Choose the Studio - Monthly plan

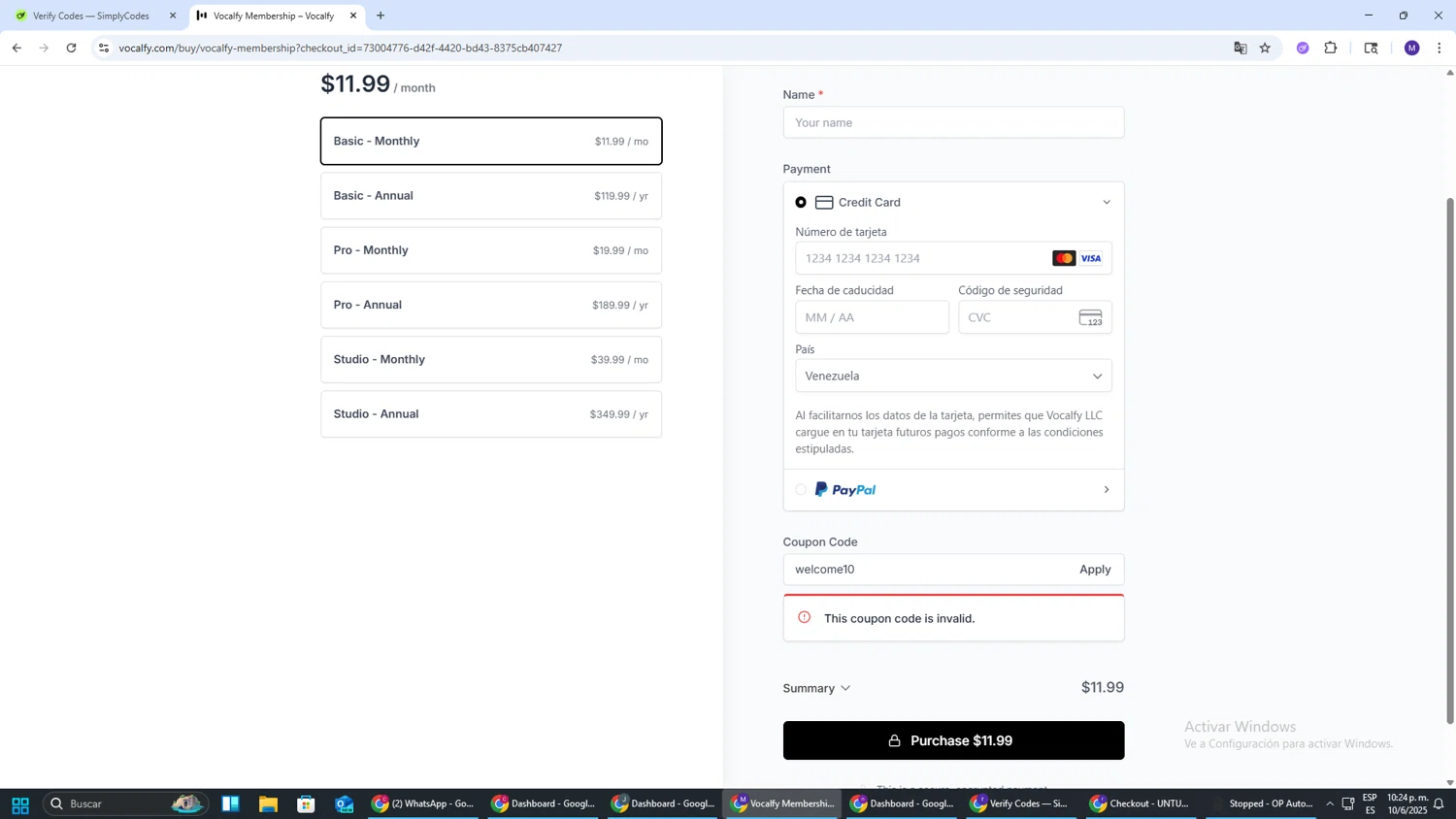tap(491, 359)
